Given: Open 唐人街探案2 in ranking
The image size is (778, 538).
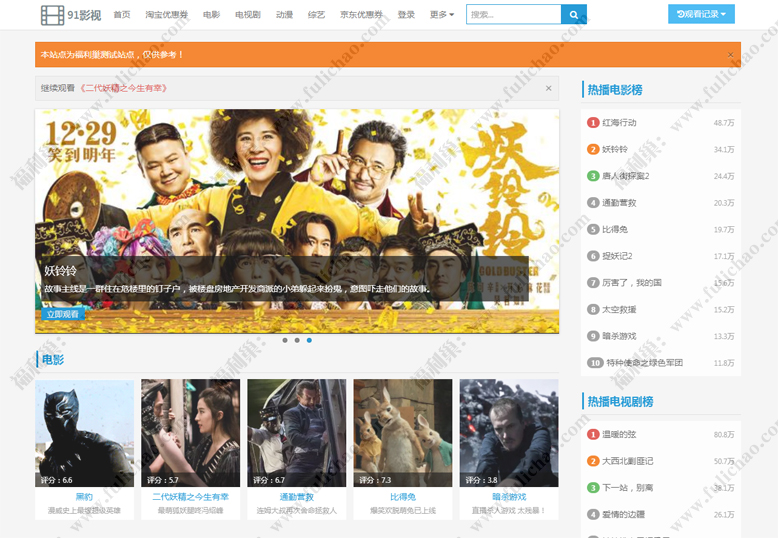Looking at the screenshot, I should [x=626, y=176].
